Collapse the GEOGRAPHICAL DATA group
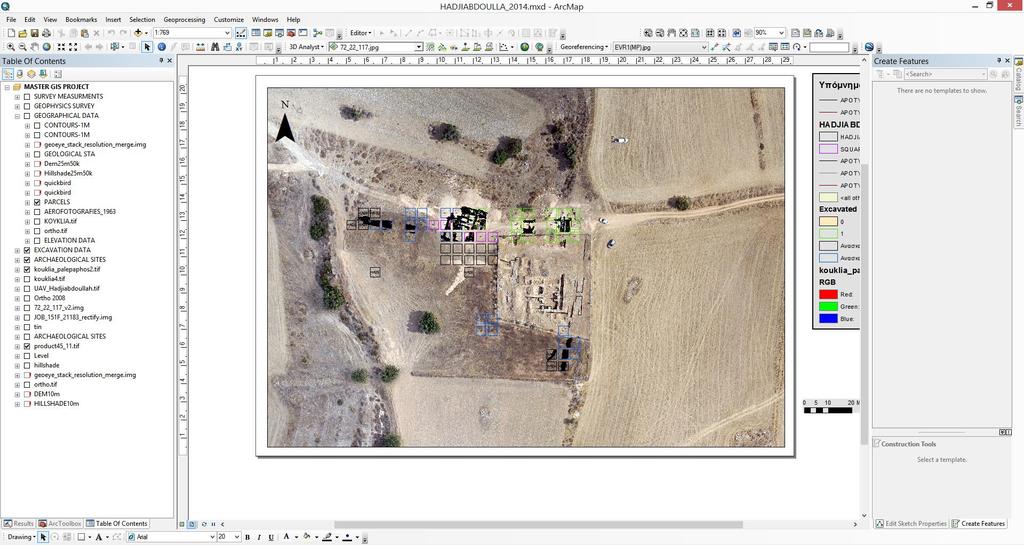 tap(17, 116)
